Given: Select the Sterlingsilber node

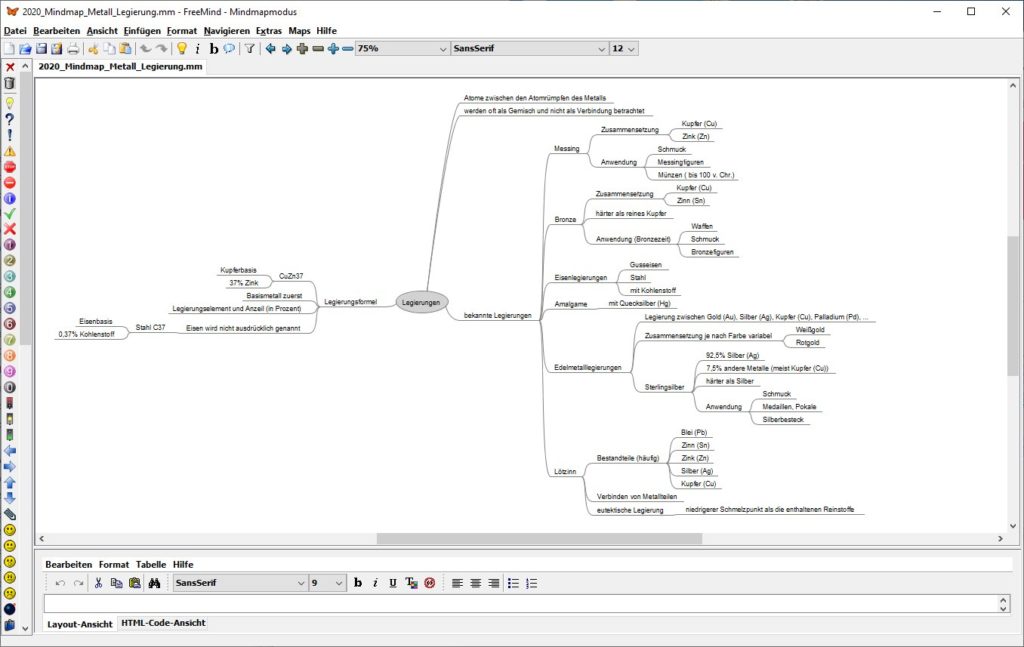Looking at the screenshot, I should (x=664, y=387).
